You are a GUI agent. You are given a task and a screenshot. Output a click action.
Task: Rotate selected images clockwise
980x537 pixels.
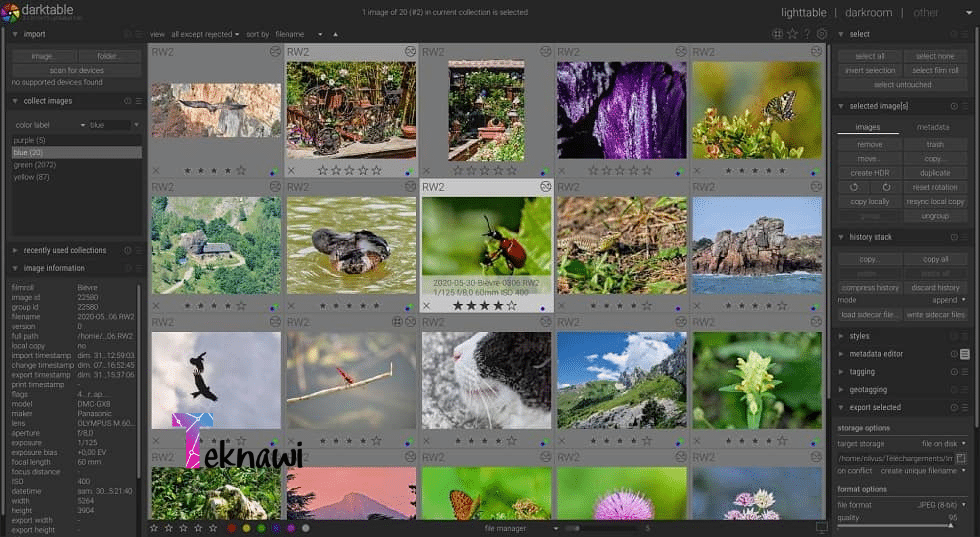click(x=886, y=187)
